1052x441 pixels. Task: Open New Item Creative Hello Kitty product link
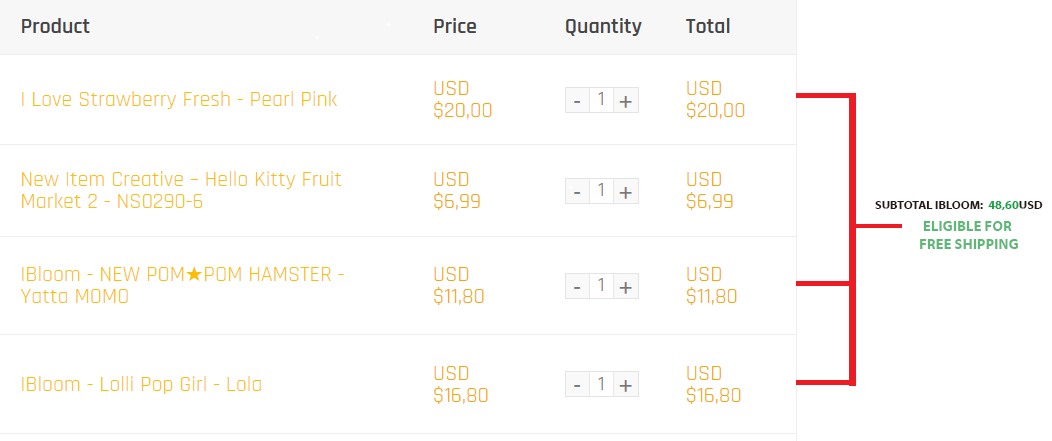point(181,190)
